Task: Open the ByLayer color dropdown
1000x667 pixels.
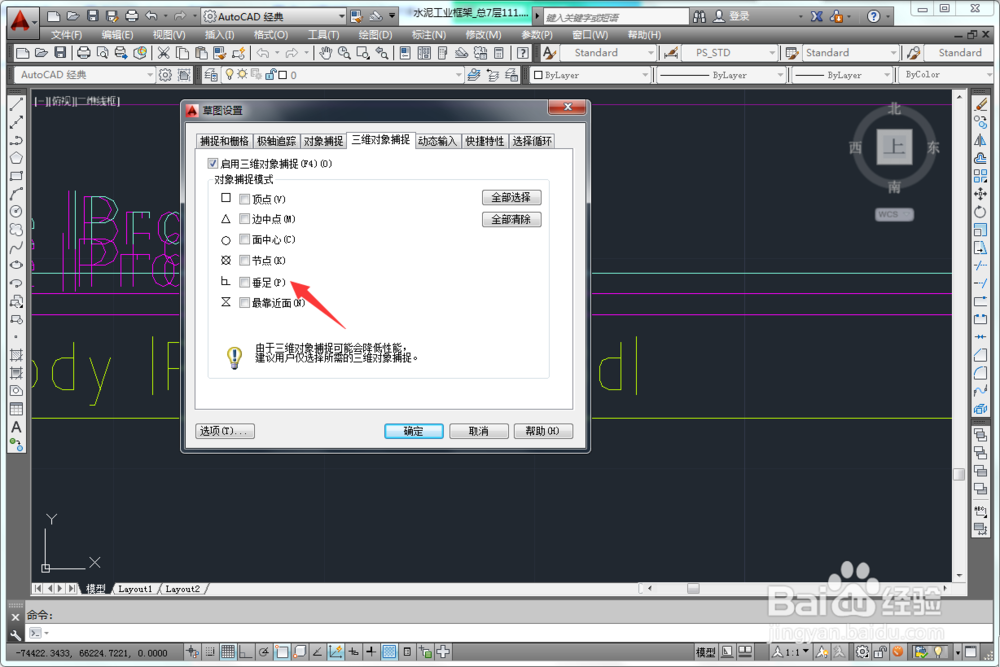Action: click(590, 75)
